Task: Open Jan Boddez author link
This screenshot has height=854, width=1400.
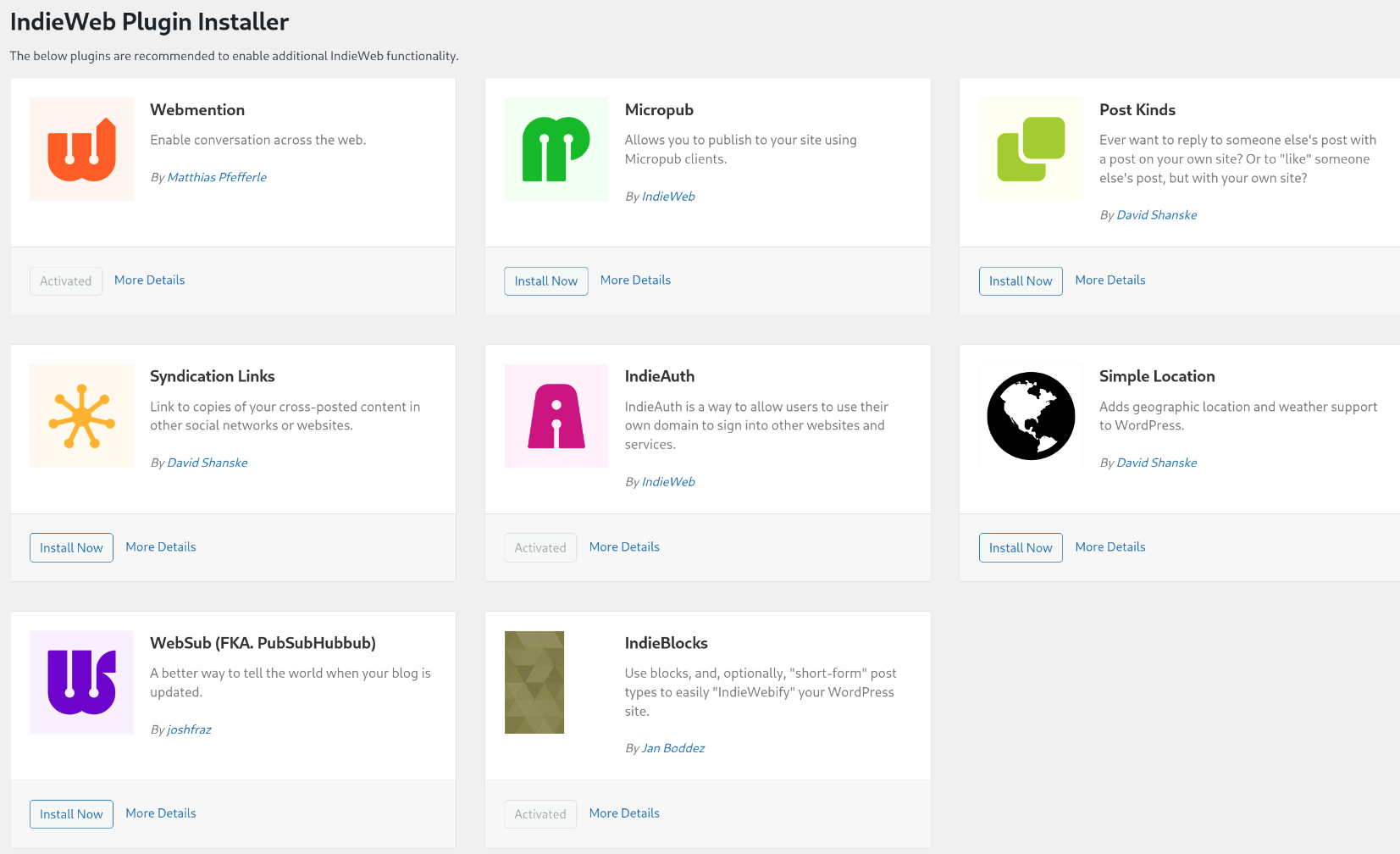Action: [672, 748]
